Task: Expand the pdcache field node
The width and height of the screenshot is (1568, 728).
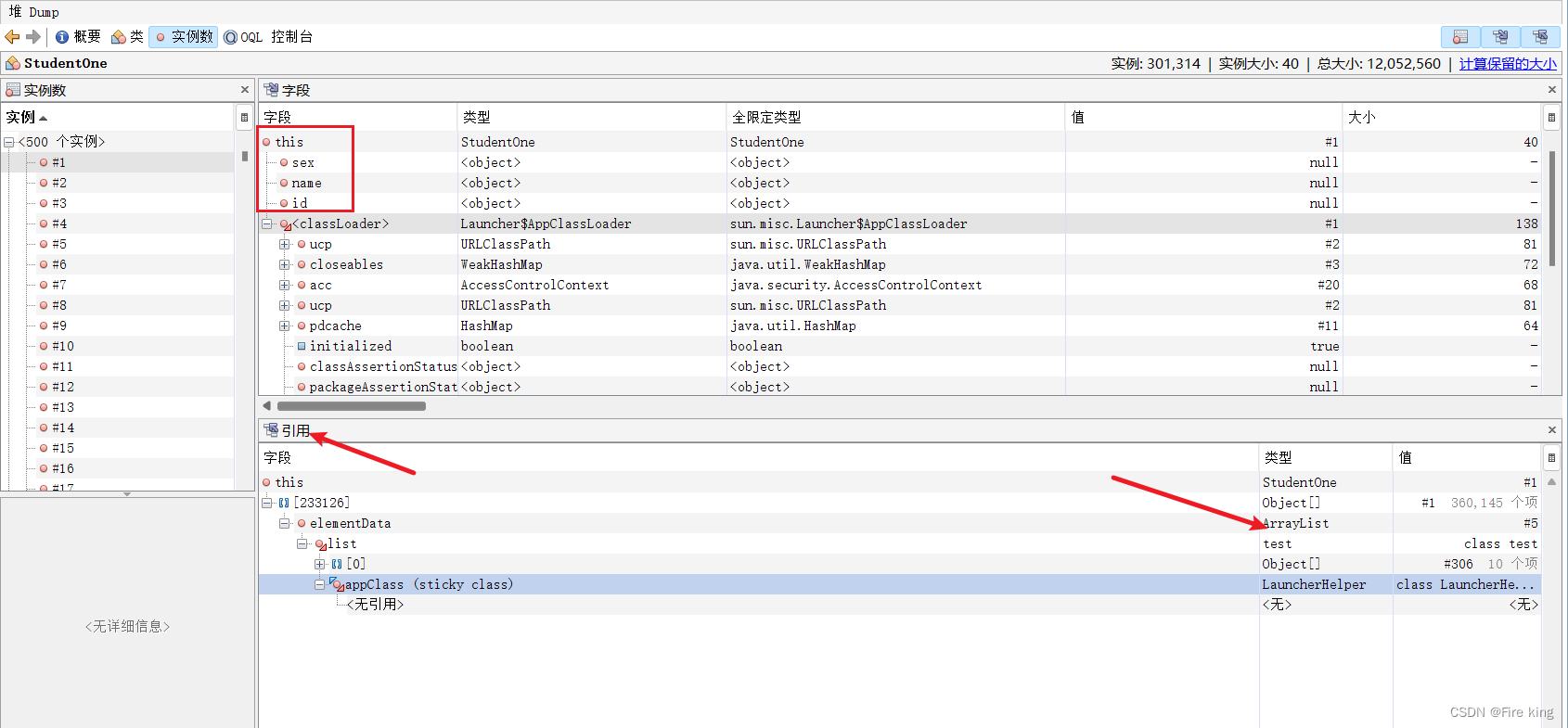Action: pos(285,326)
